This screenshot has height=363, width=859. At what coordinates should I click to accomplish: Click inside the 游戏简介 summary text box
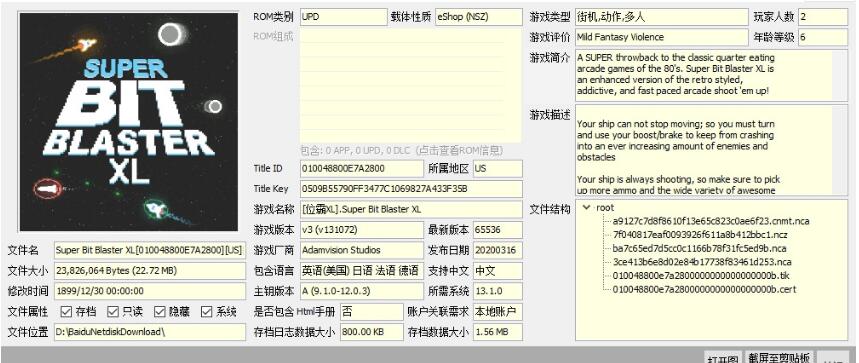tap(711, 75)
